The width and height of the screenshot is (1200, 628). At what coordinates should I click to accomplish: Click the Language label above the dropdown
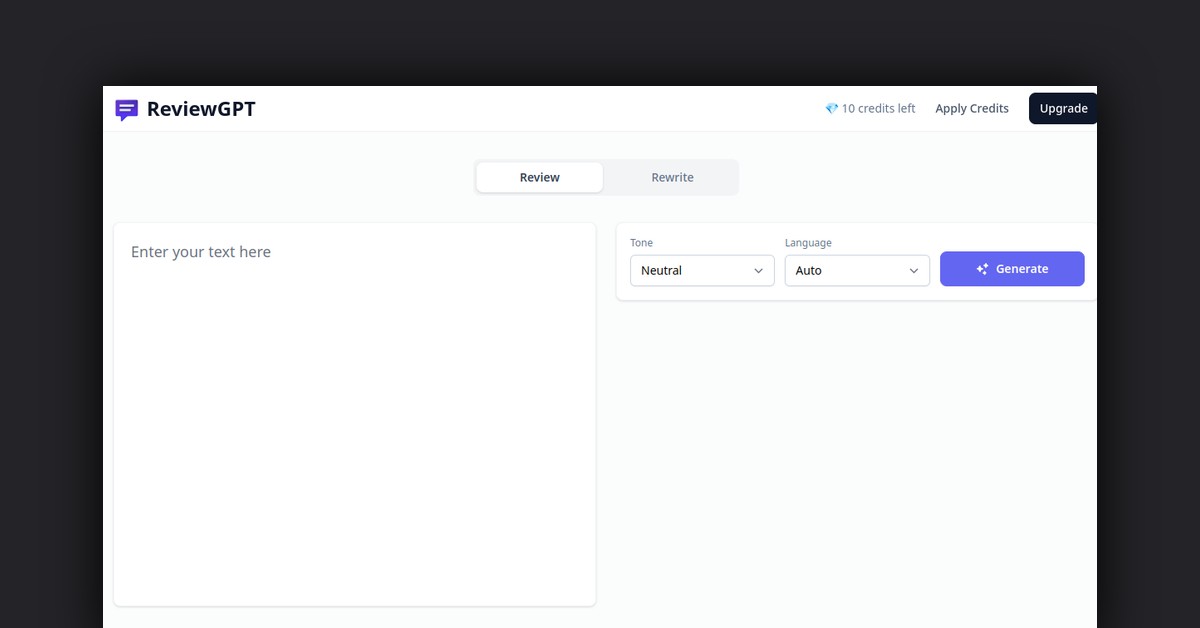coord(808,243)
